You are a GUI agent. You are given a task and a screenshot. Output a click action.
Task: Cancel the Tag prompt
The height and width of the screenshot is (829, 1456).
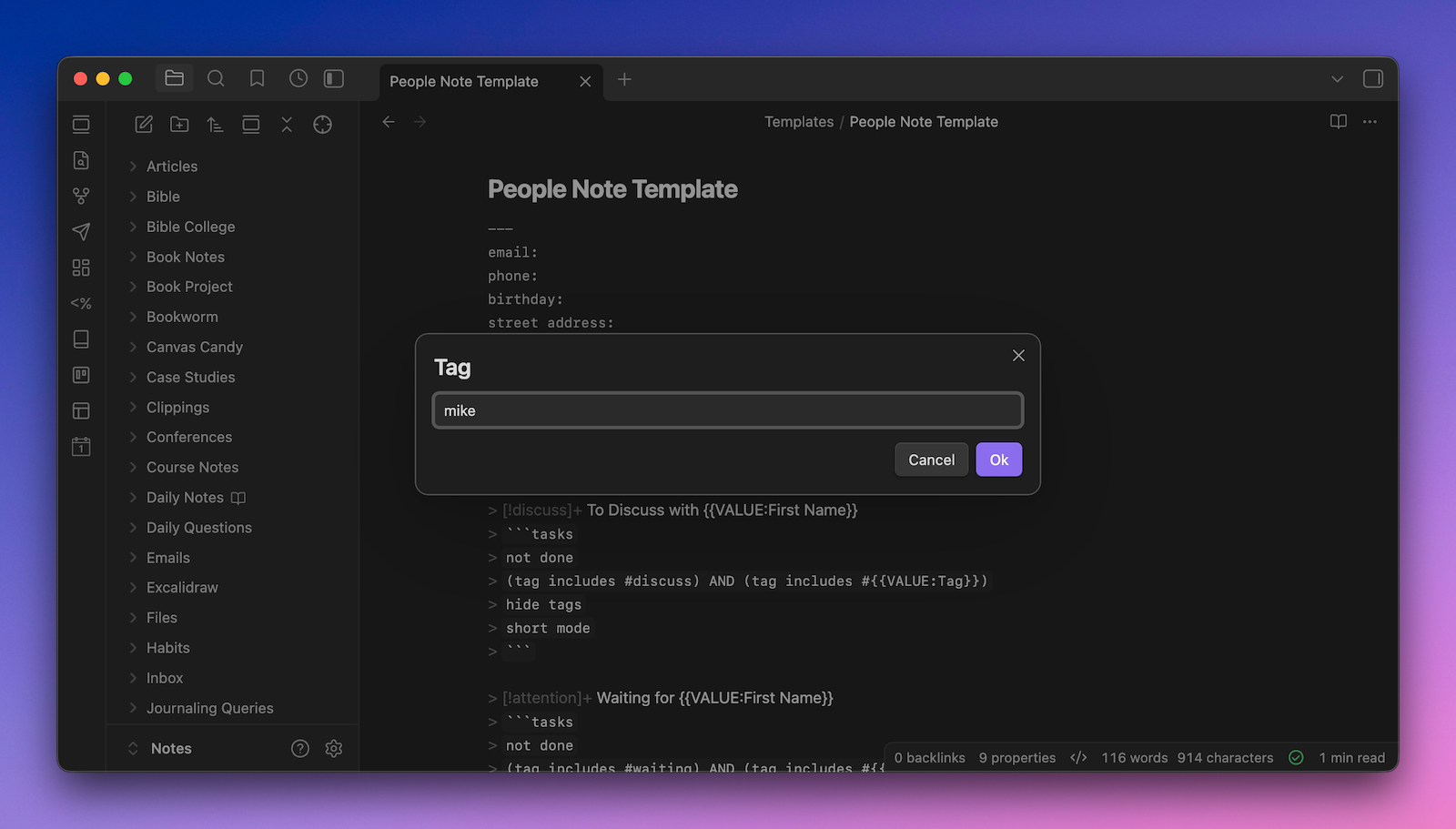pos(931,460)
